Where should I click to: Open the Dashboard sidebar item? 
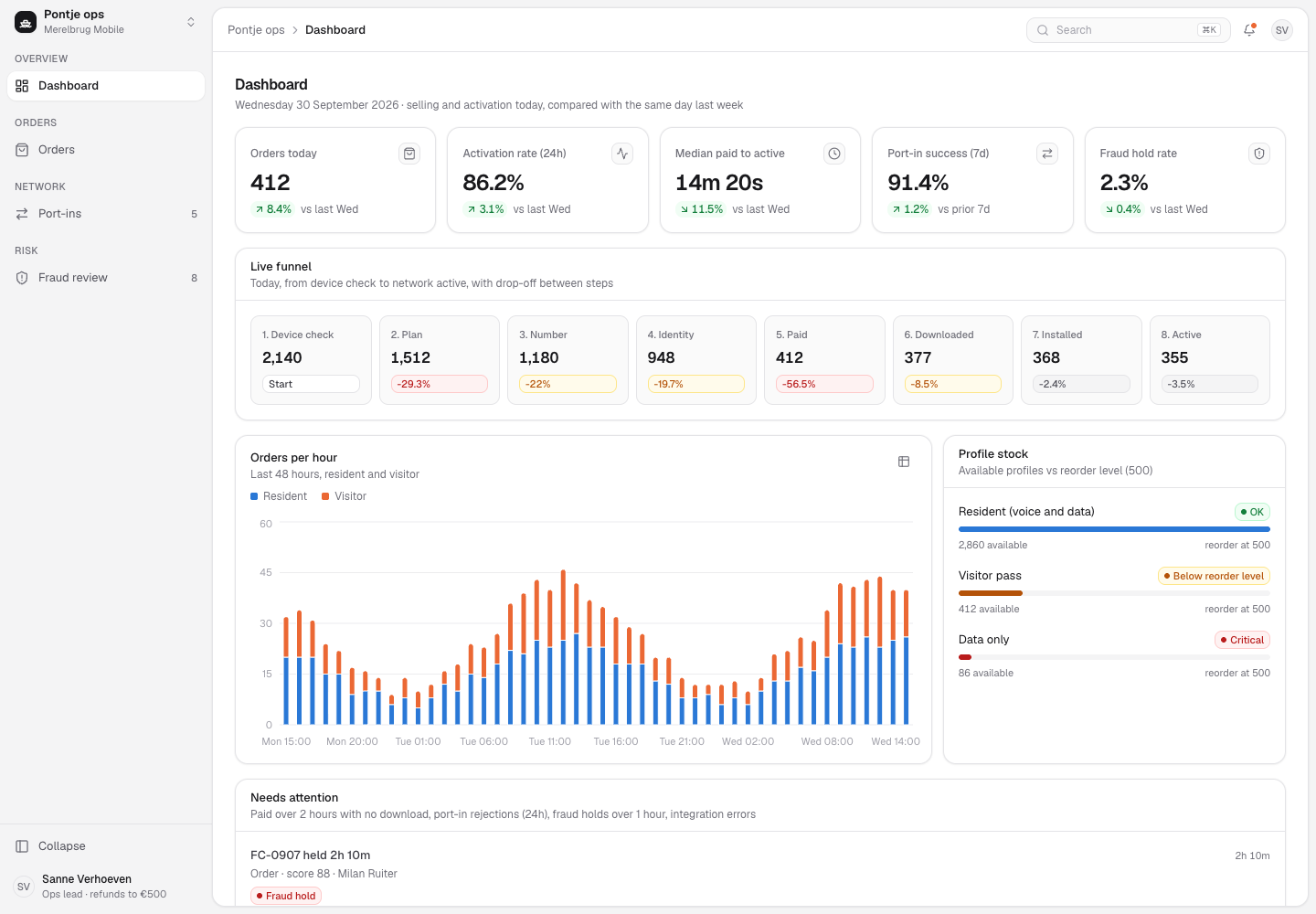106,86
